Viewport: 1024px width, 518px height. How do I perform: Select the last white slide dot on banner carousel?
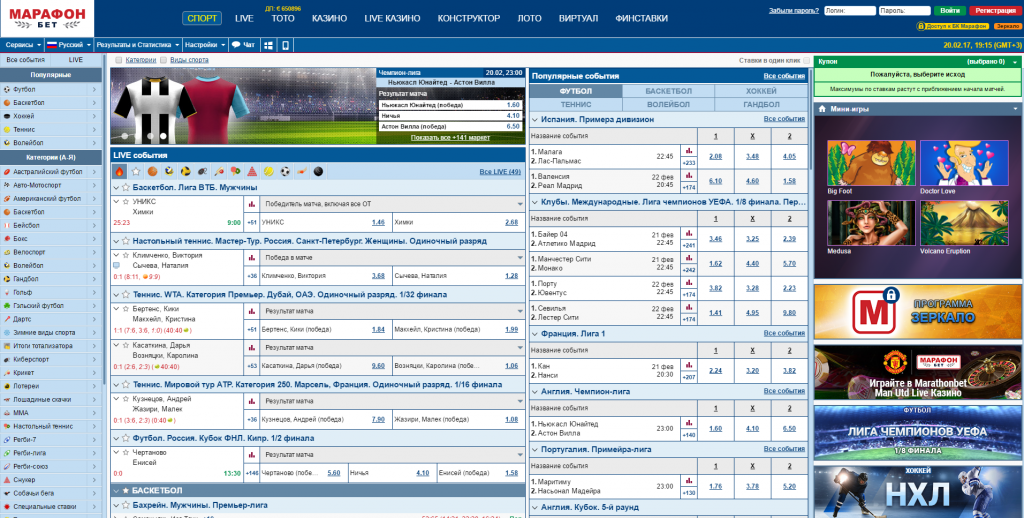tap(163, 136)
